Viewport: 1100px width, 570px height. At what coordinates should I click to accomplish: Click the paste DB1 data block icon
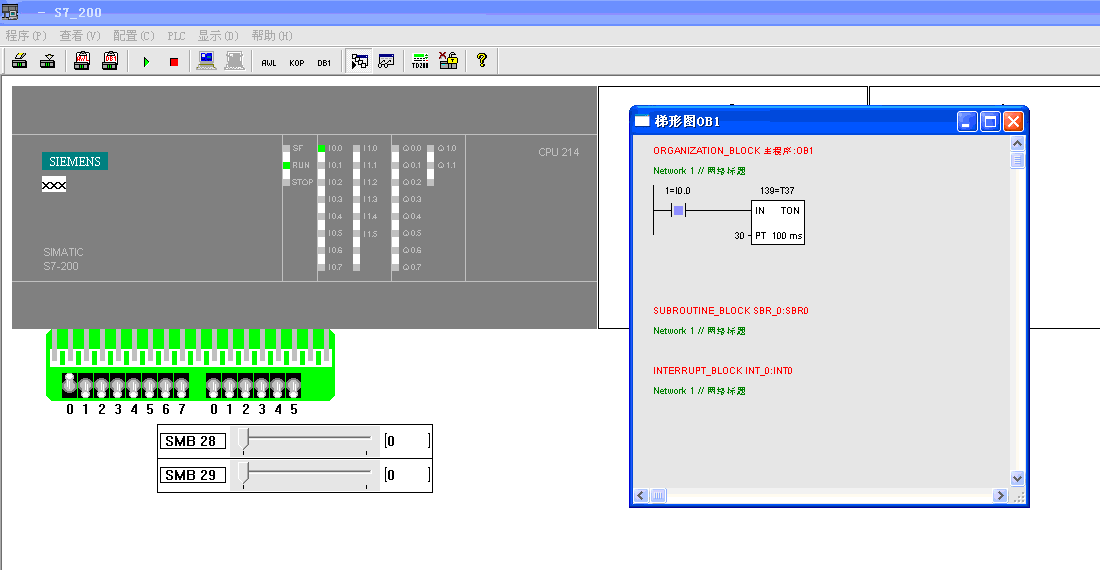110,61
